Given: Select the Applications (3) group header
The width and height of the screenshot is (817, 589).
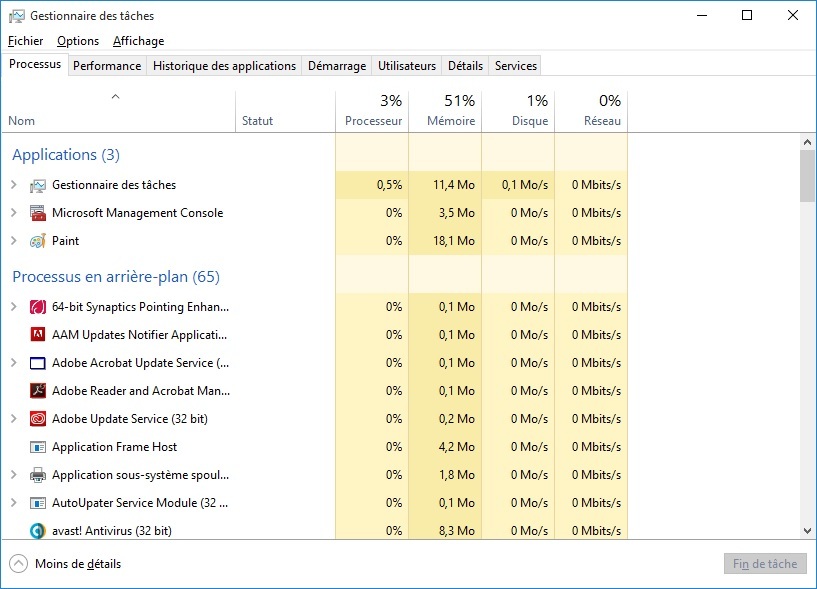Looking at the screenshot, I should point(66,155).
